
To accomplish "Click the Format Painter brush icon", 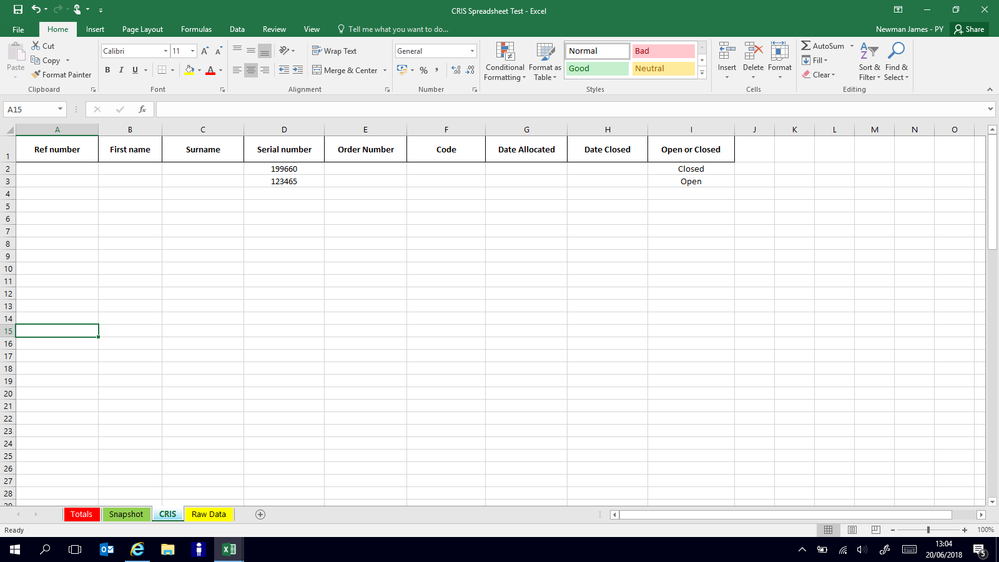I will [x=36, y=75].
